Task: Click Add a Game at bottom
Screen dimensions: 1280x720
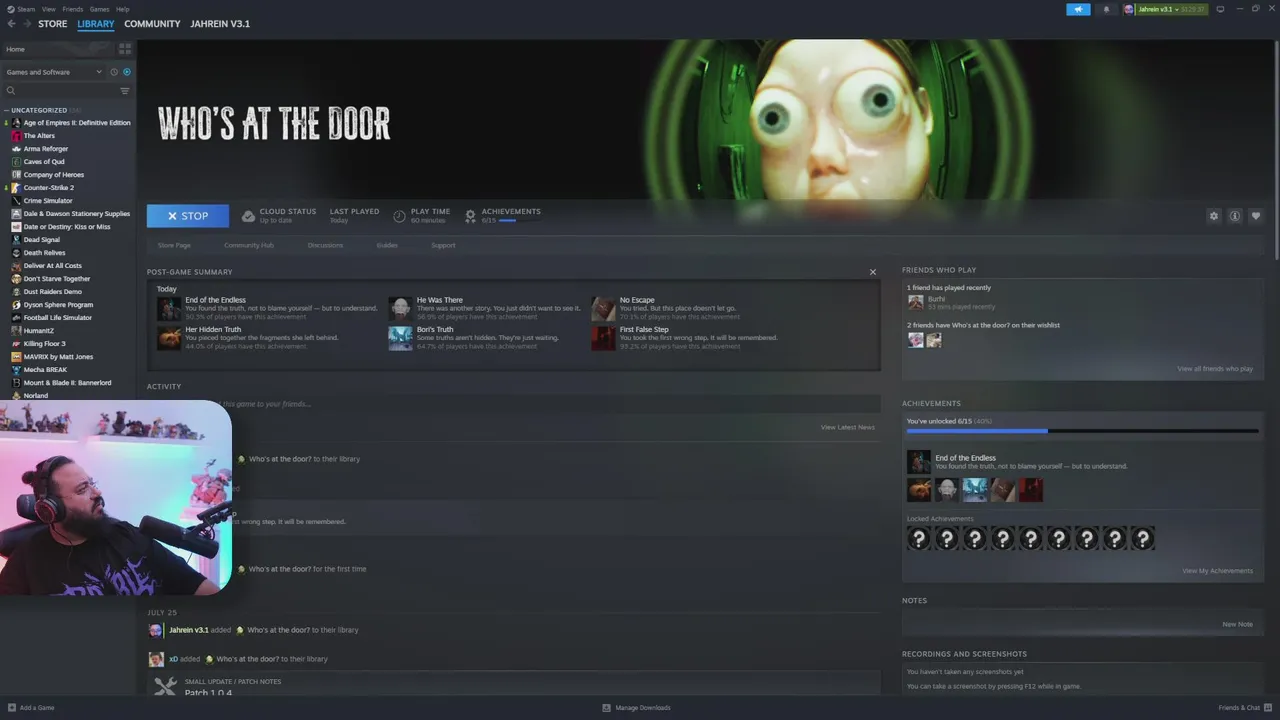Action: point(31,708)
